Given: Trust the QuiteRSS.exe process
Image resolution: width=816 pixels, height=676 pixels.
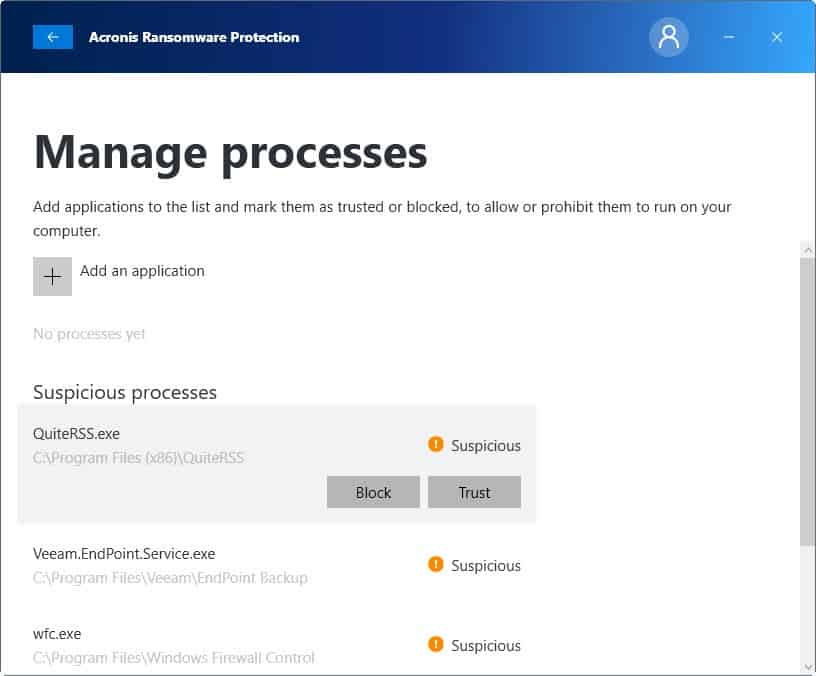Looking at the screenshot, I should tap(474, 492).
